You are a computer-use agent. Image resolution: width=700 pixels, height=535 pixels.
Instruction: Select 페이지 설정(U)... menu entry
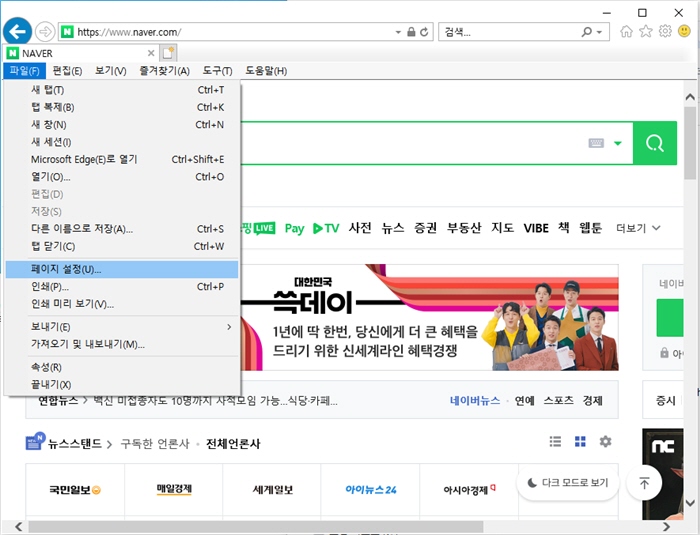pos(122,269)
